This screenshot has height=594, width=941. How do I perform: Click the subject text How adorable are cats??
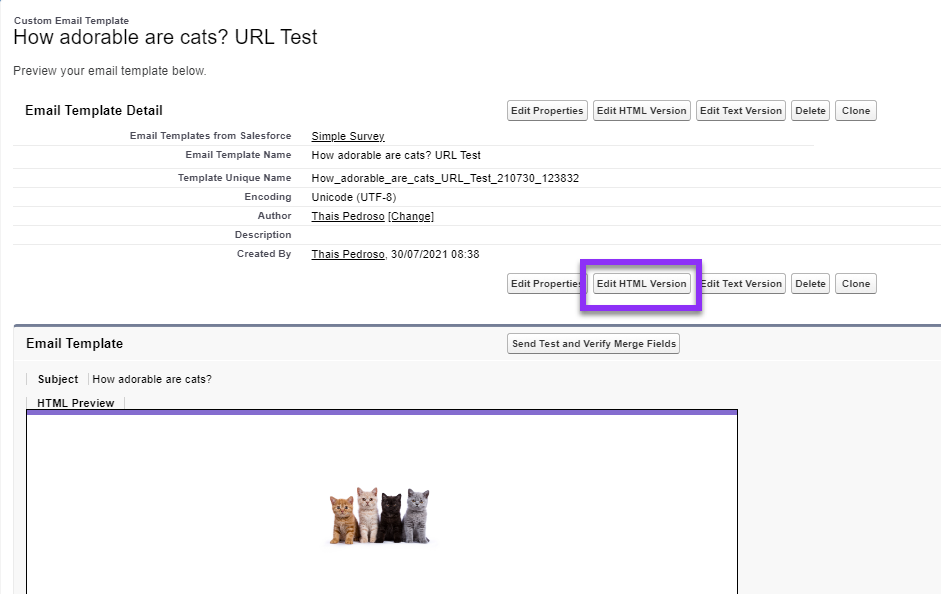click(152, 379)
